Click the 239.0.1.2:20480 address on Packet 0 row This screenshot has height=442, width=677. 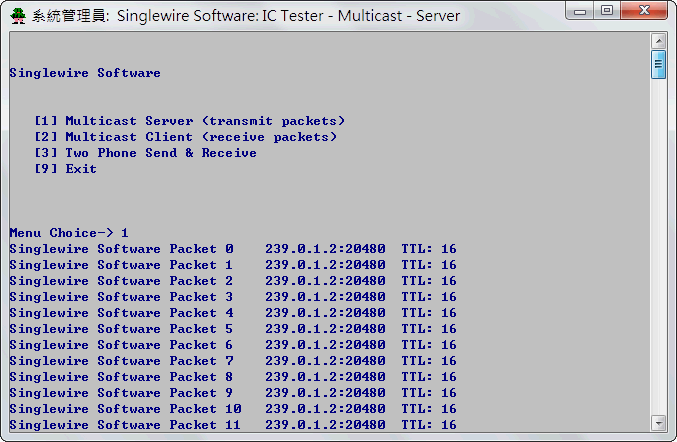325,249
